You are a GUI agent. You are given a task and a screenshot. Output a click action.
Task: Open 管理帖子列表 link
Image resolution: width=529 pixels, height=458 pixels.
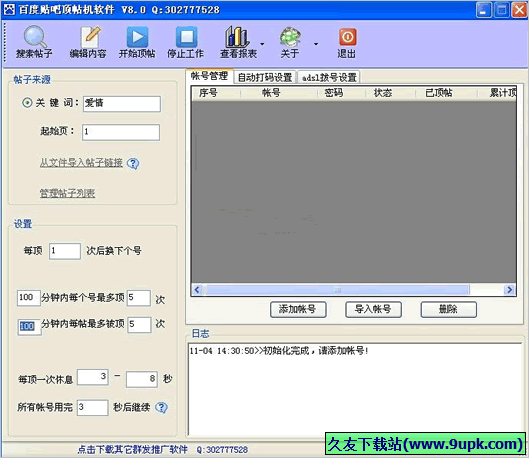67,193
